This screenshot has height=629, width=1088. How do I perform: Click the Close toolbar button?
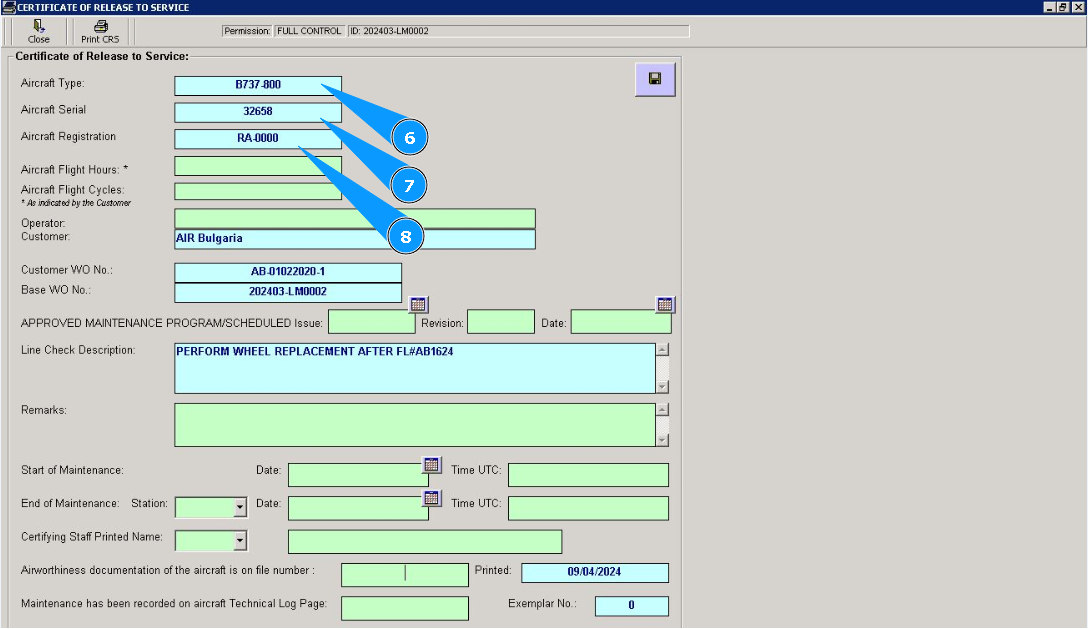pos(38,31)
